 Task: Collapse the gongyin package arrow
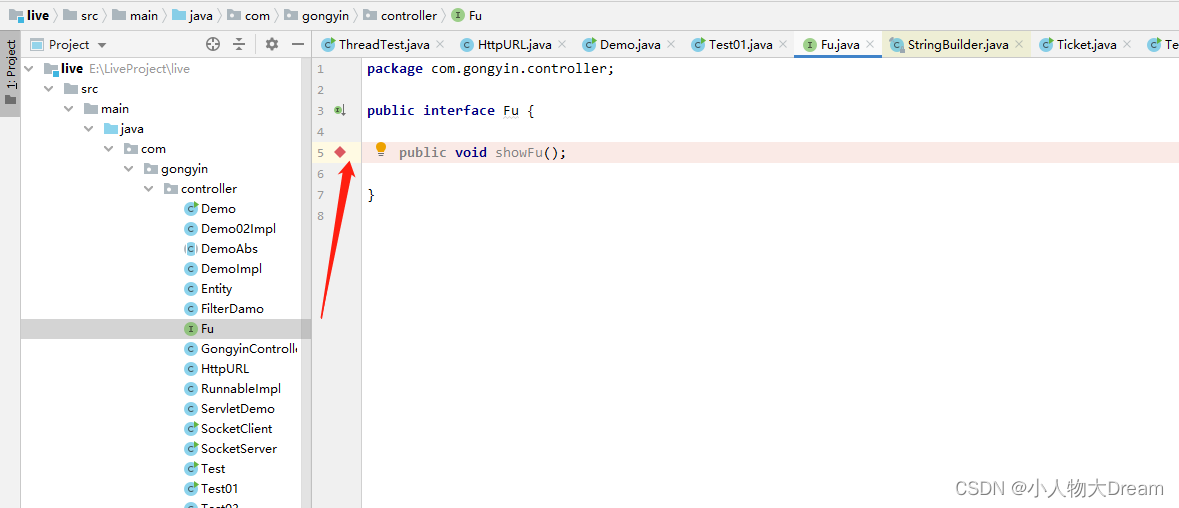click(x=128, y=168)
